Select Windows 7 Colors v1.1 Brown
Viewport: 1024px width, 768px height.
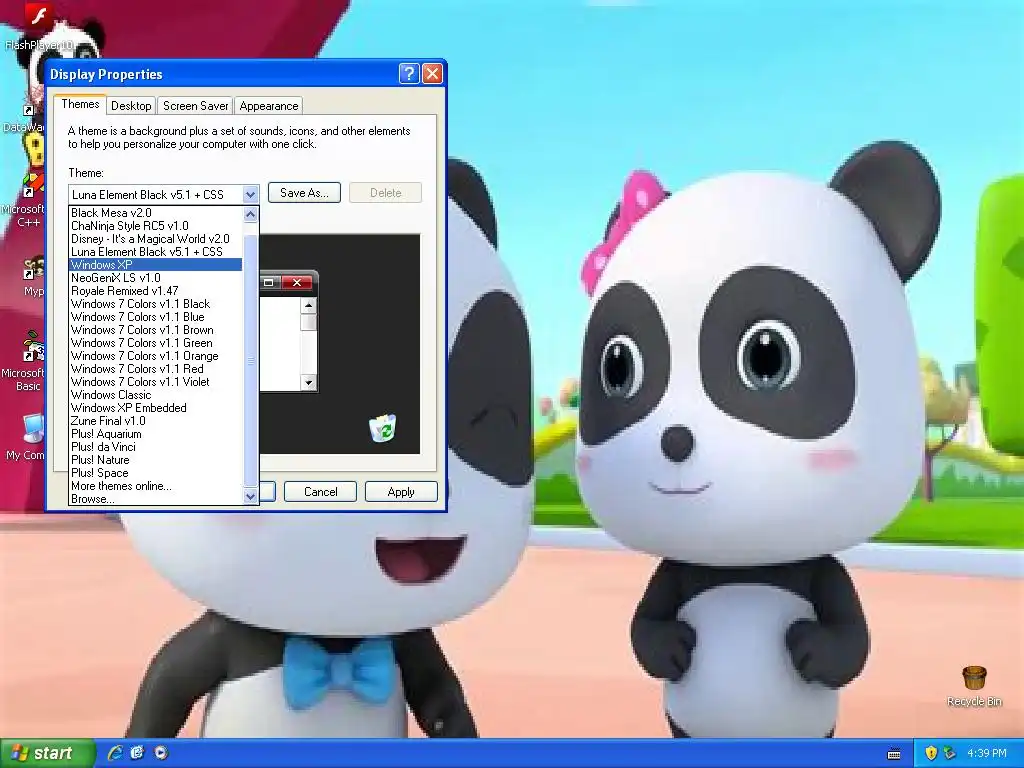coord(155,330)
